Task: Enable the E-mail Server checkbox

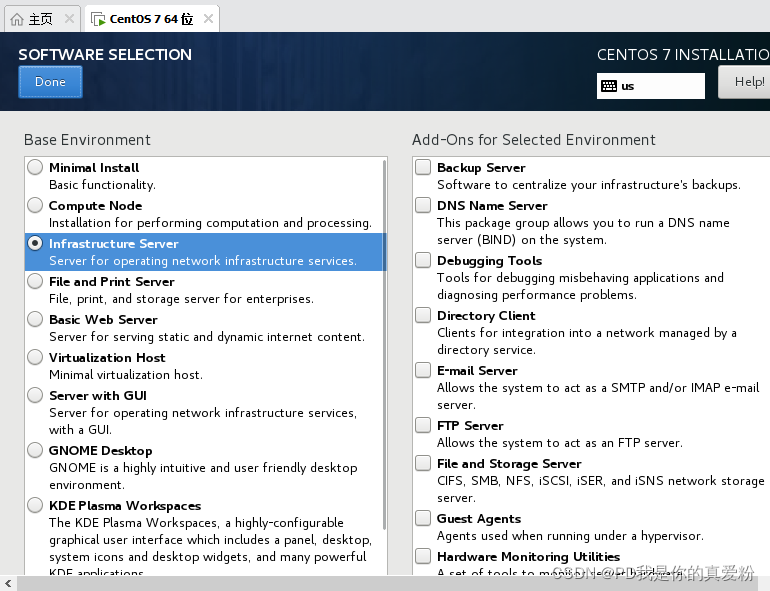Action: [x=423, y=370]
